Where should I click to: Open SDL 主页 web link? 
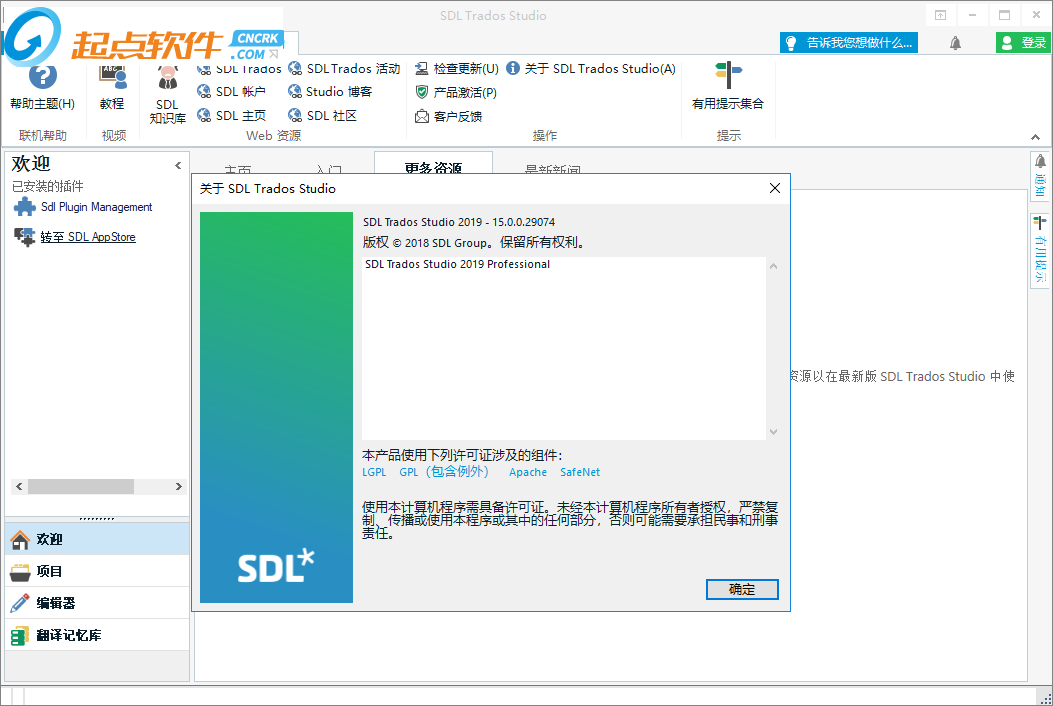point(232,116)
